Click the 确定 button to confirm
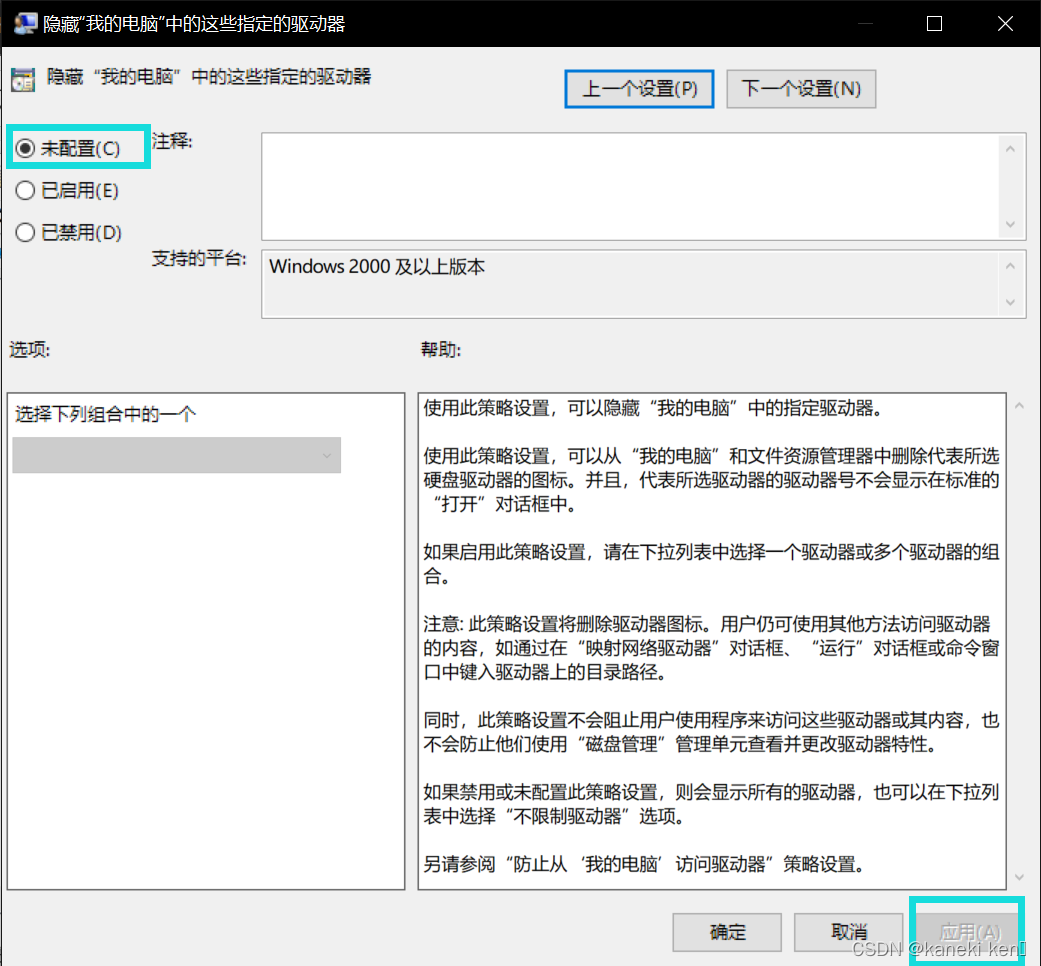This screenshot has height=966, width=1041. coord(727,932)
